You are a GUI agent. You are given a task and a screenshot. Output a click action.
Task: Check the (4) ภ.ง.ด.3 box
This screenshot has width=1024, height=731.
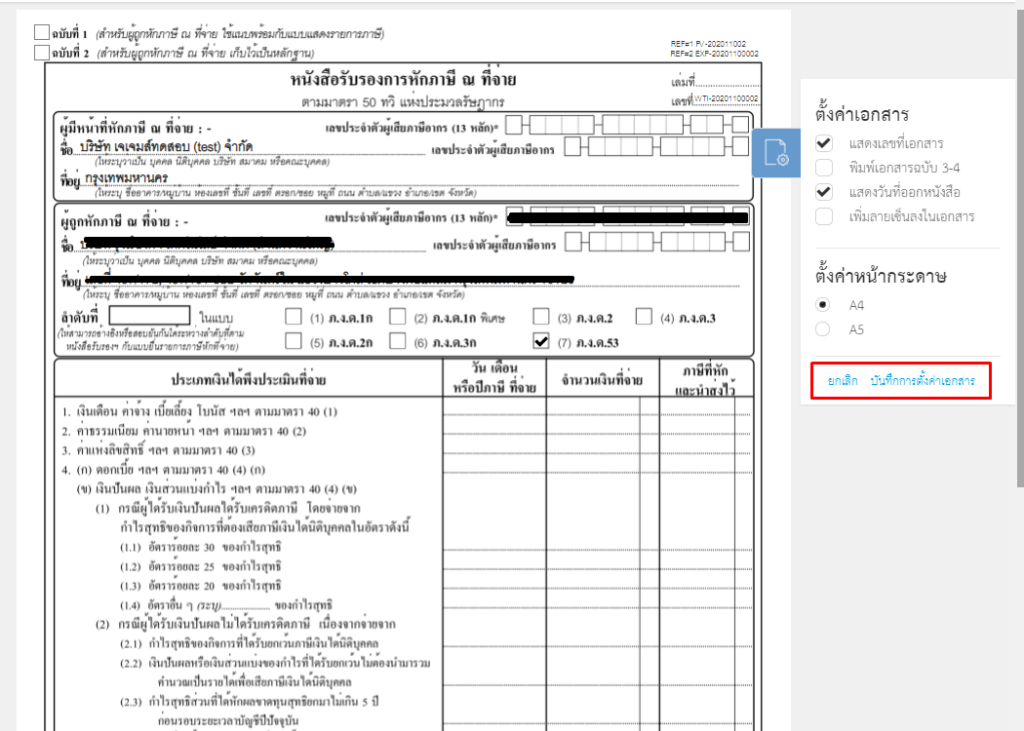(x=644, y=317)
